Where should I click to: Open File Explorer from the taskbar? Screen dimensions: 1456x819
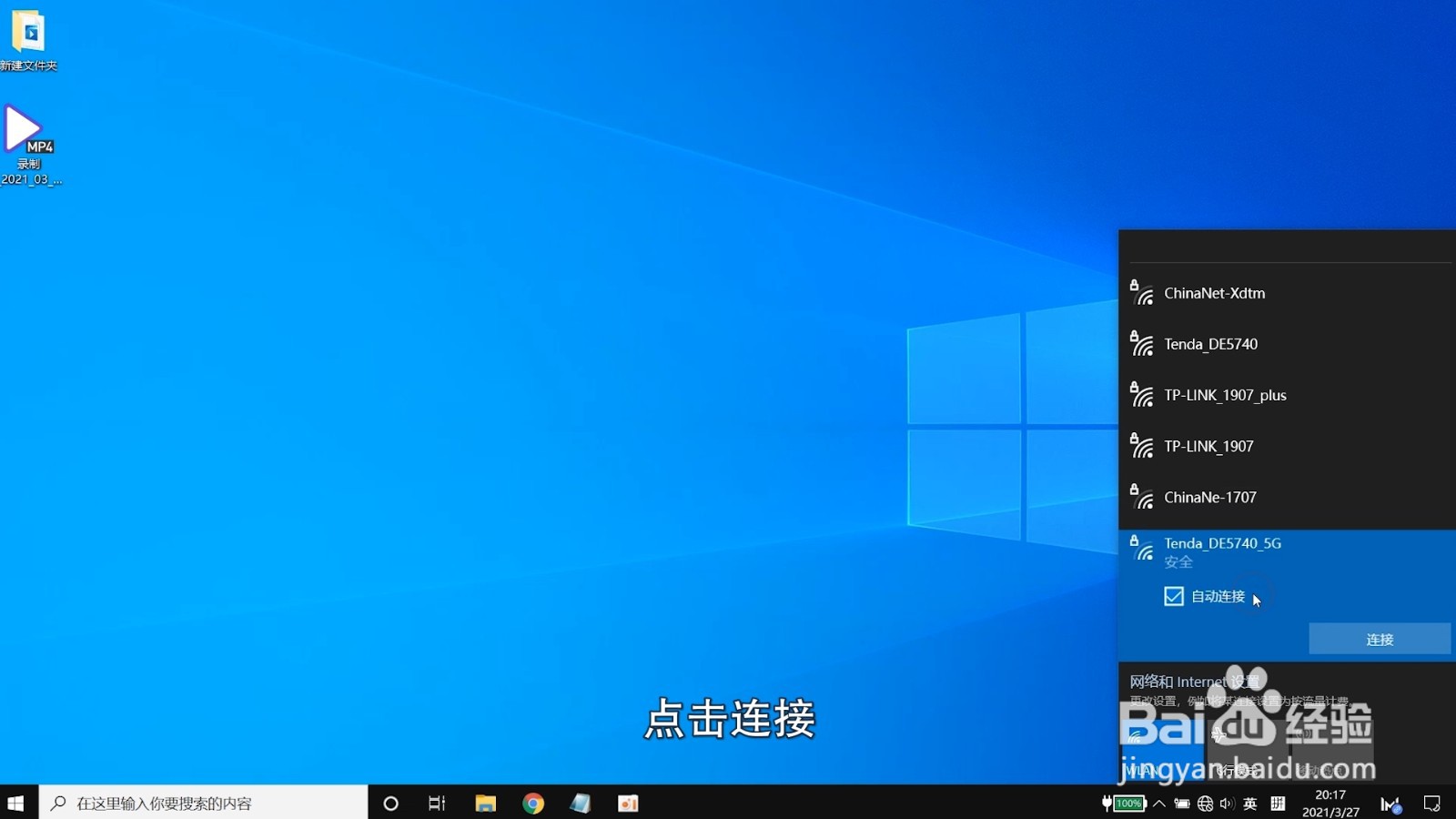tap(485, 803)
